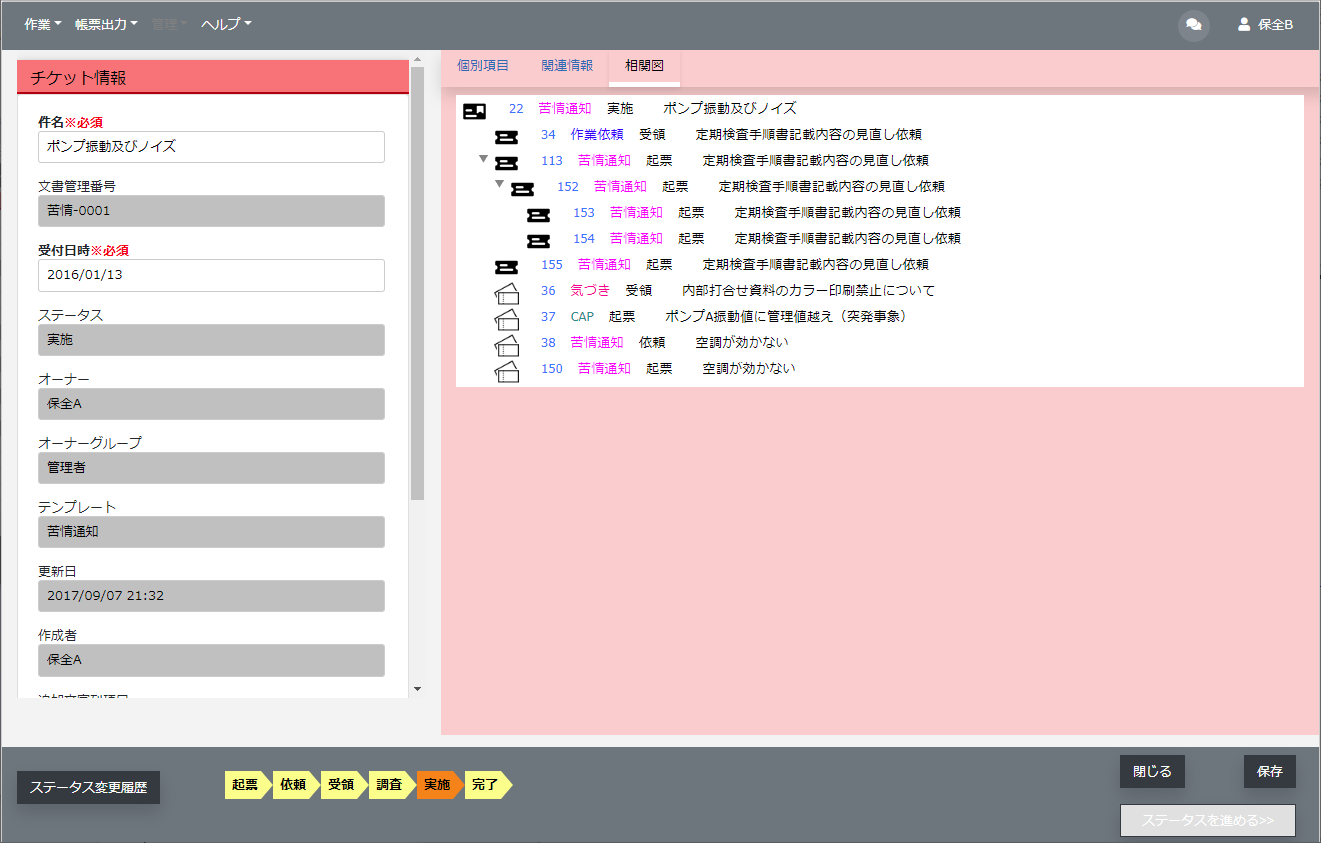Screen dimensions: 1321x843
Task: Click the card icon of ticket 22
Action: click(474, 111)
